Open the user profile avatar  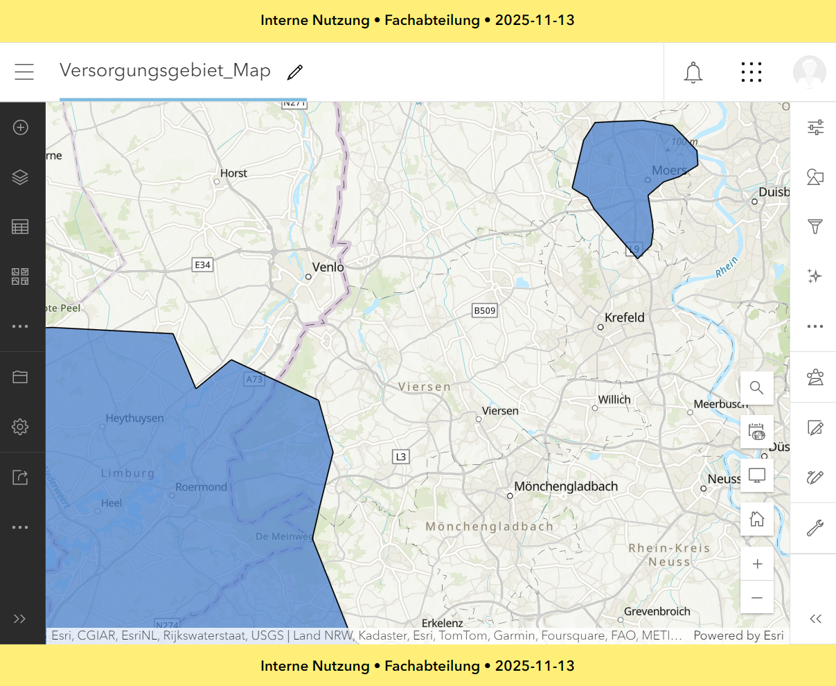pos(809,72)
